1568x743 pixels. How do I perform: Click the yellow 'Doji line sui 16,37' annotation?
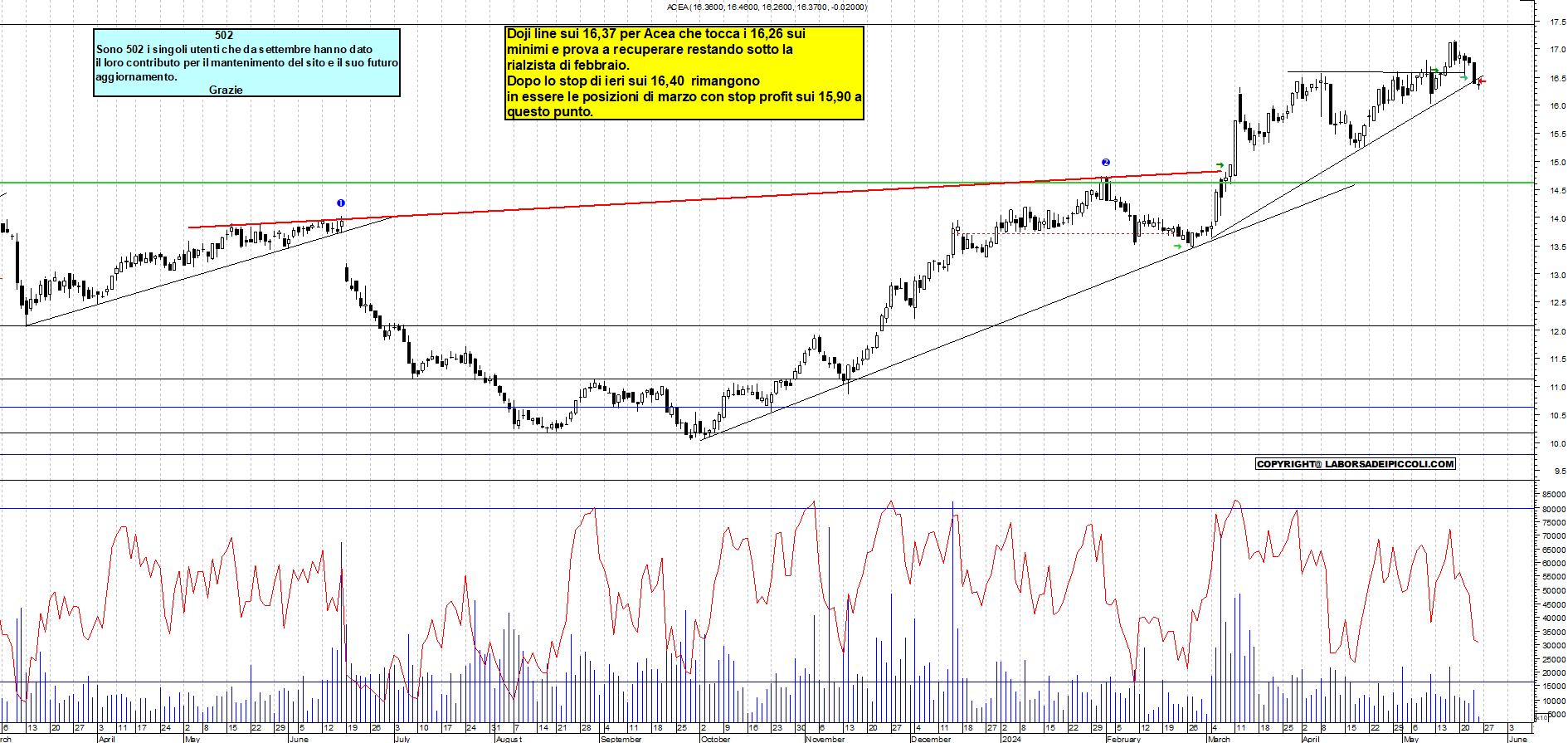click(x=684, y=73)
